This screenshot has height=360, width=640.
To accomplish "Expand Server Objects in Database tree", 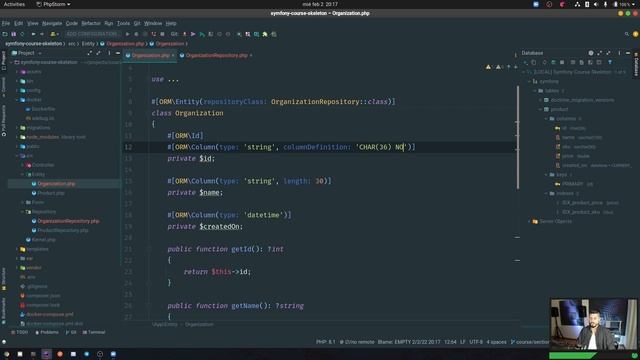I will pos(529,222).
